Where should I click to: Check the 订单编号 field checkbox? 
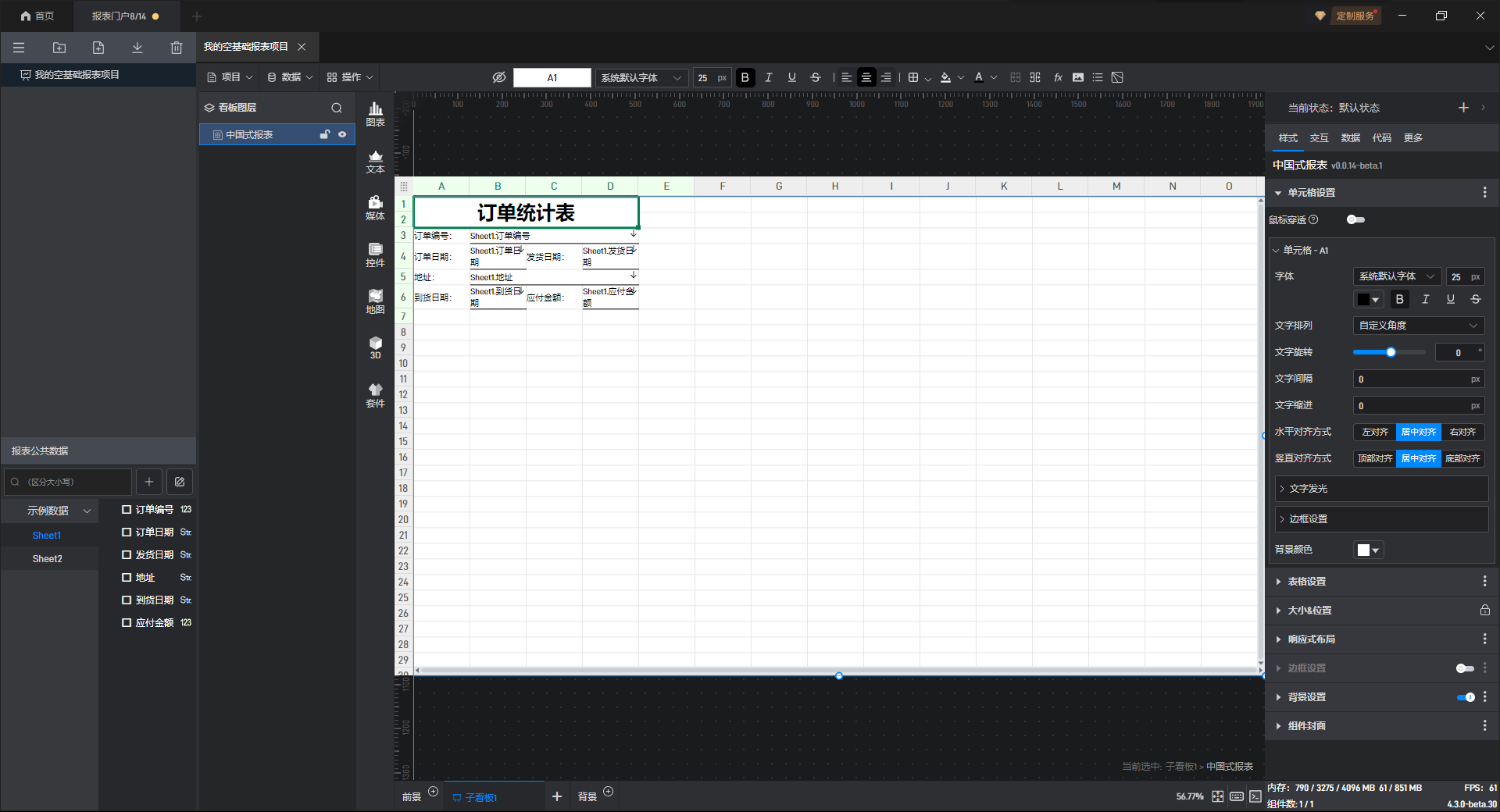coord(127,510)
